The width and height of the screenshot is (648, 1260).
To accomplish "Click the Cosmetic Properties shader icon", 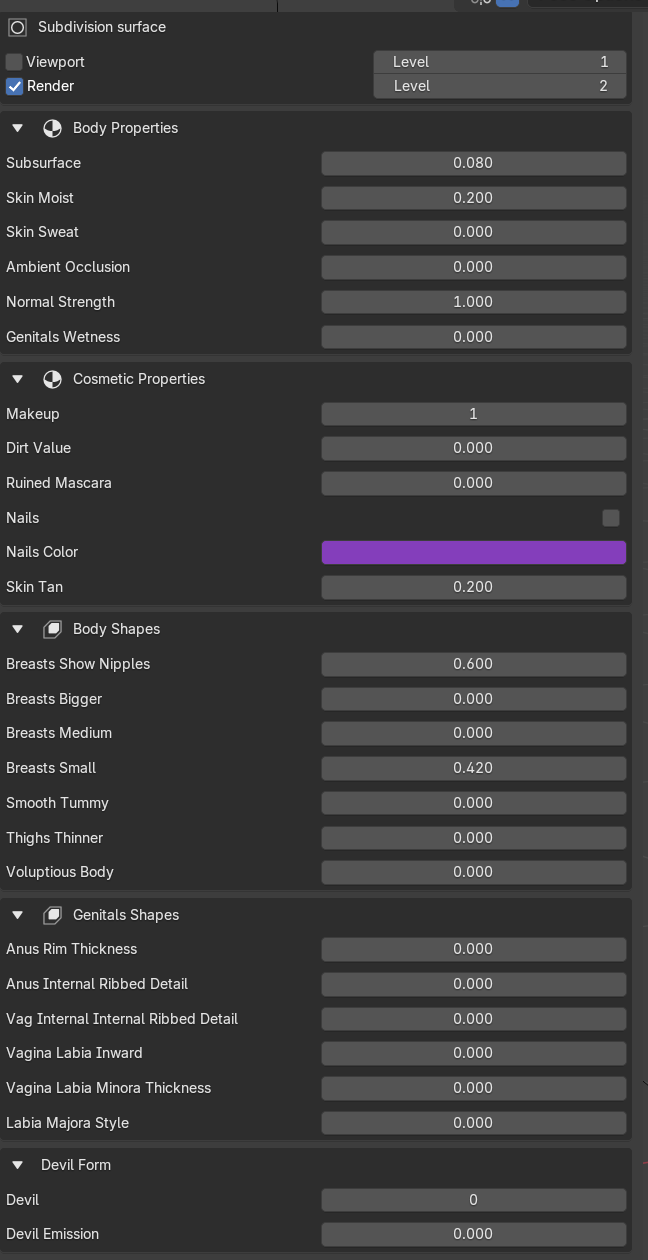I will pos(52,379).
